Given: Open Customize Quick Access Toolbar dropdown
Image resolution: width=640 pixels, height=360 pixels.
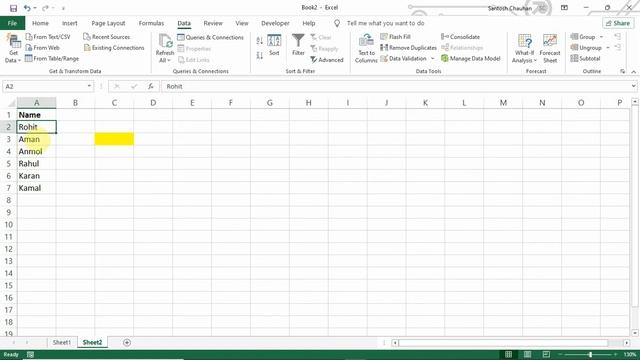Looking at the screenshot, I should click(63, 8).
